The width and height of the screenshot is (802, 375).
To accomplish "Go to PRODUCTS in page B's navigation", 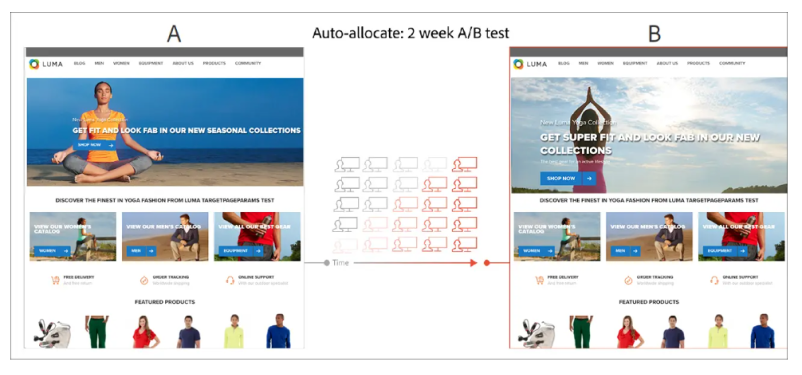I will tap(699, 63).
